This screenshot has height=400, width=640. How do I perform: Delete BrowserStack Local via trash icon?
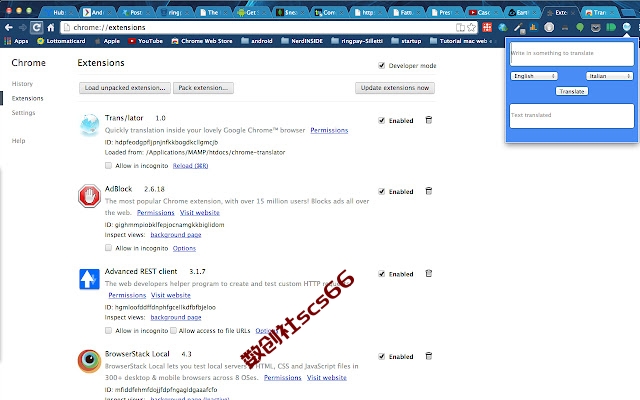click(x=429, y=356)
